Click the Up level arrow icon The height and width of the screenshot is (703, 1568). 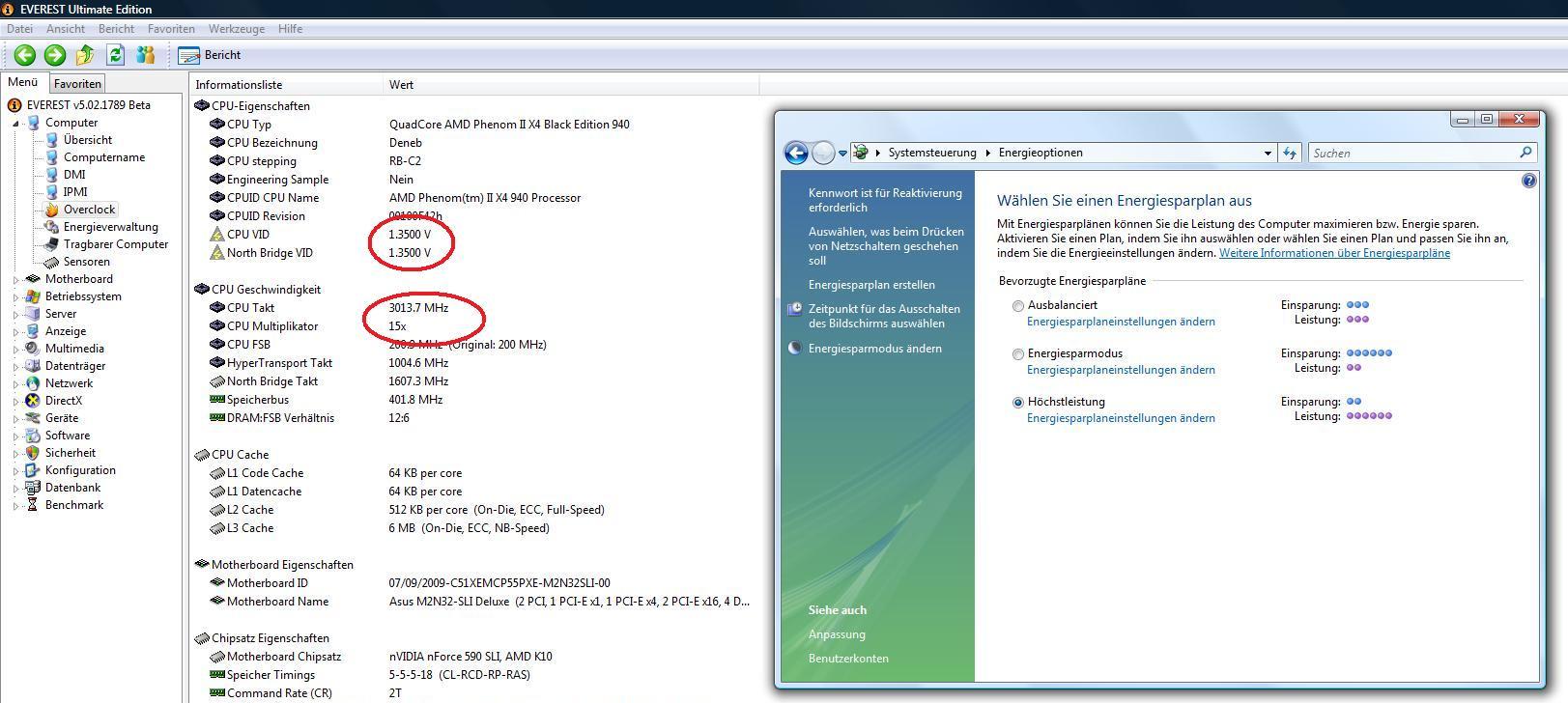pyautogui.click(x=85, y=55)
